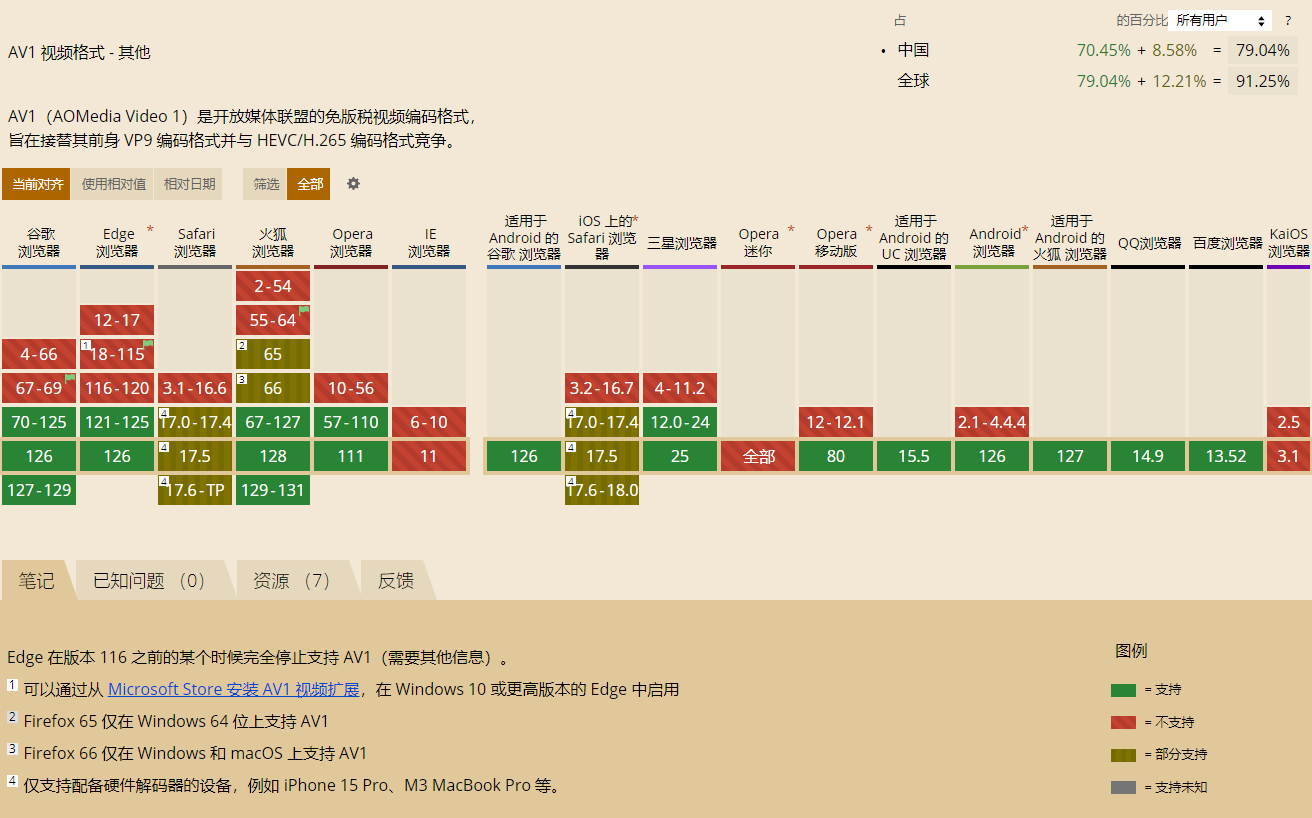Click Firefox version cell 66

point(273,388)
